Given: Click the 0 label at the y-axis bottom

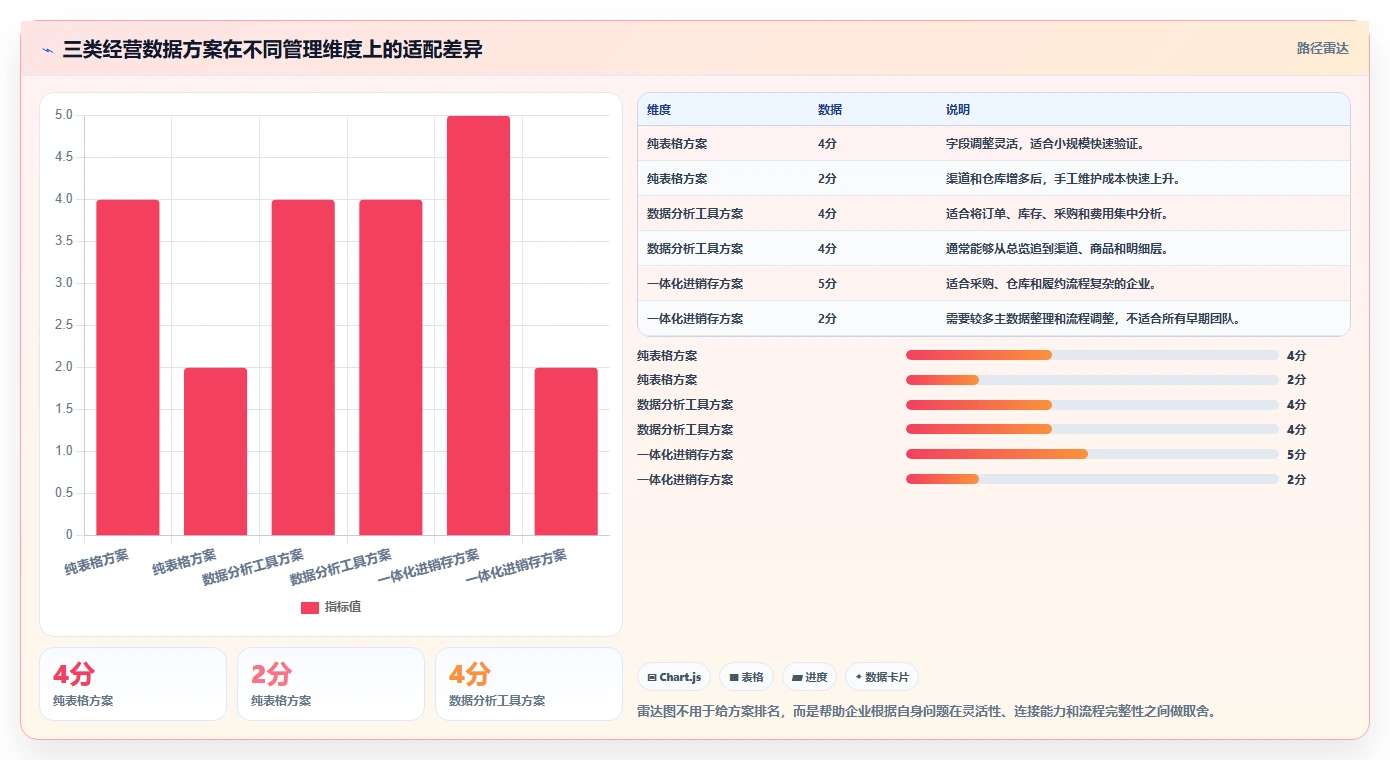Looking at the screenshot, I should (69, 535).
